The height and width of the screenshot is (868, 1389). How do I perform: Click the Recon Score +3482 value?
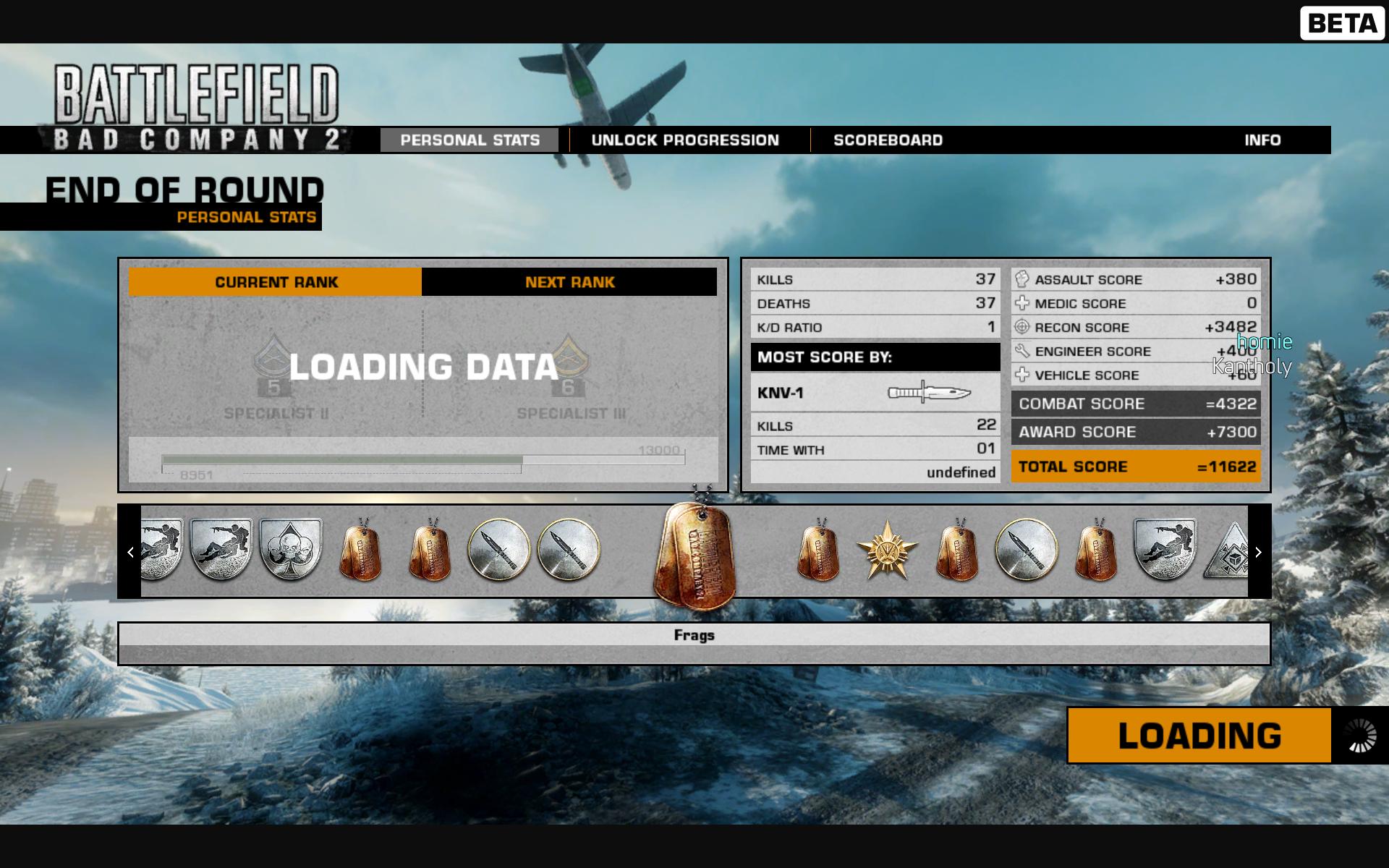tap(1231, 327)
